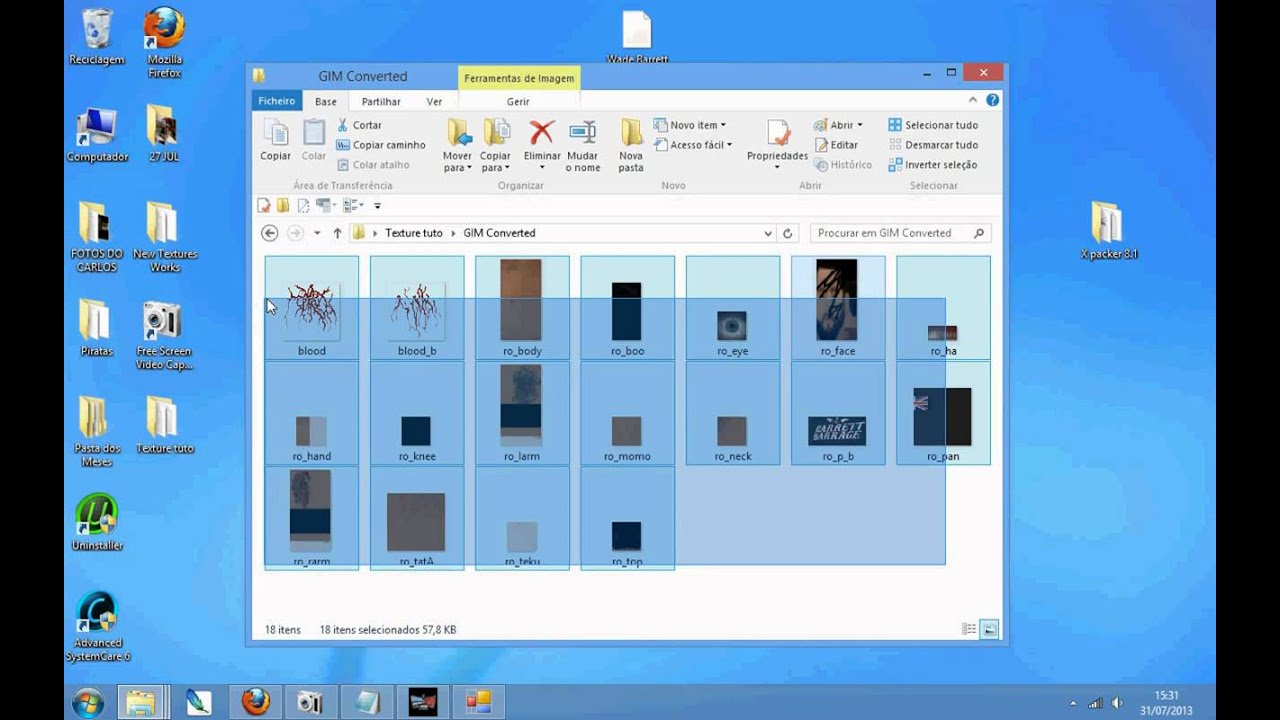Select the Computador desktop icon
The height and width of the screenshot is (720, 1280).
[x=97, y=134]
